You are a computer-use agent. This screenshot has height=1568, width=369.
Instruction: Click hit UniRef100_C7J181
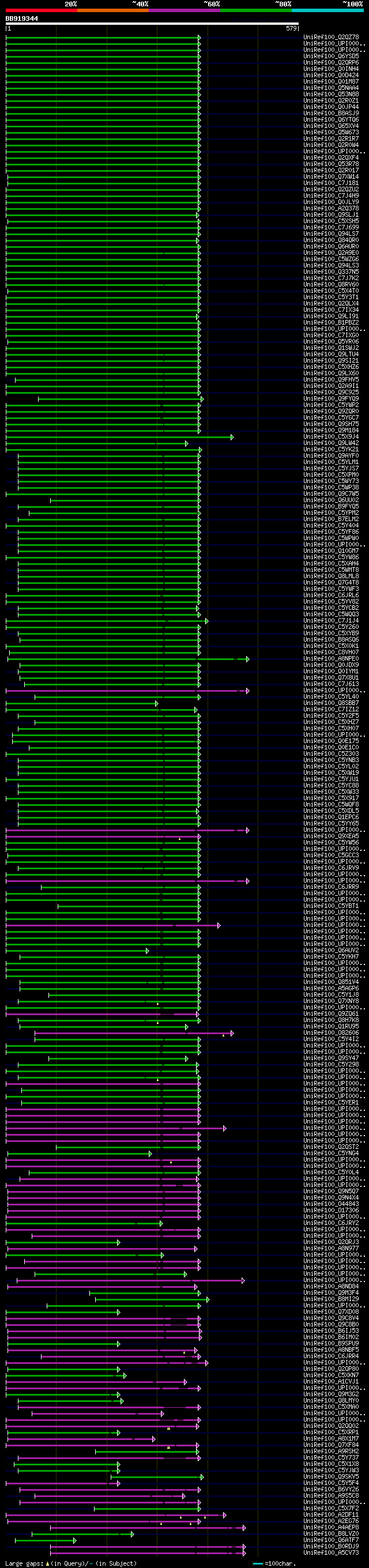pyautogui.click(x=332, y=183)
